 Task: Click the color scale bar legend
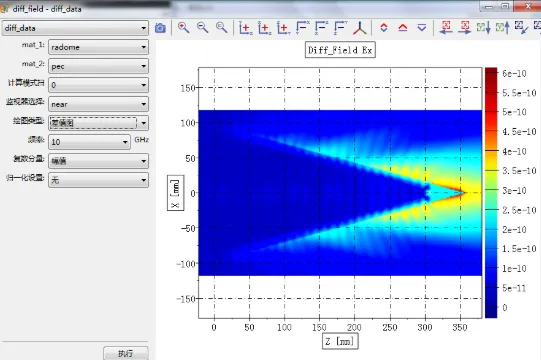click(x=491, y=193)
